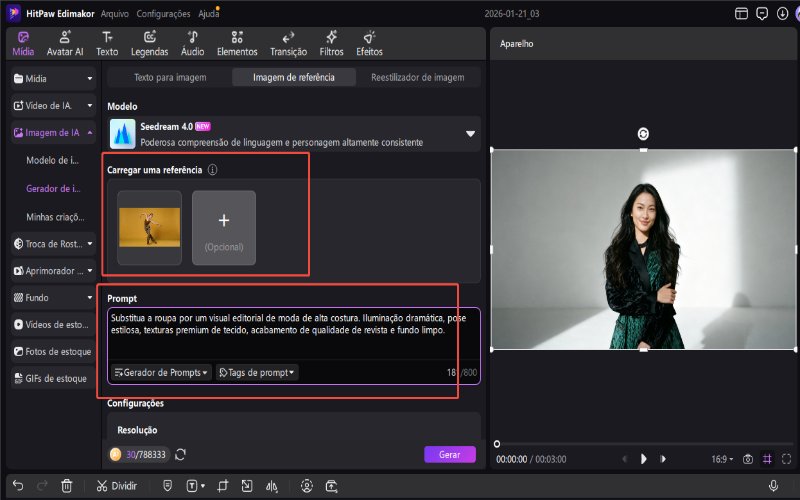The image size is (800, 500).
Task: Click the resize-fit icon in bottom toolbar
Action: click(247, 486)
